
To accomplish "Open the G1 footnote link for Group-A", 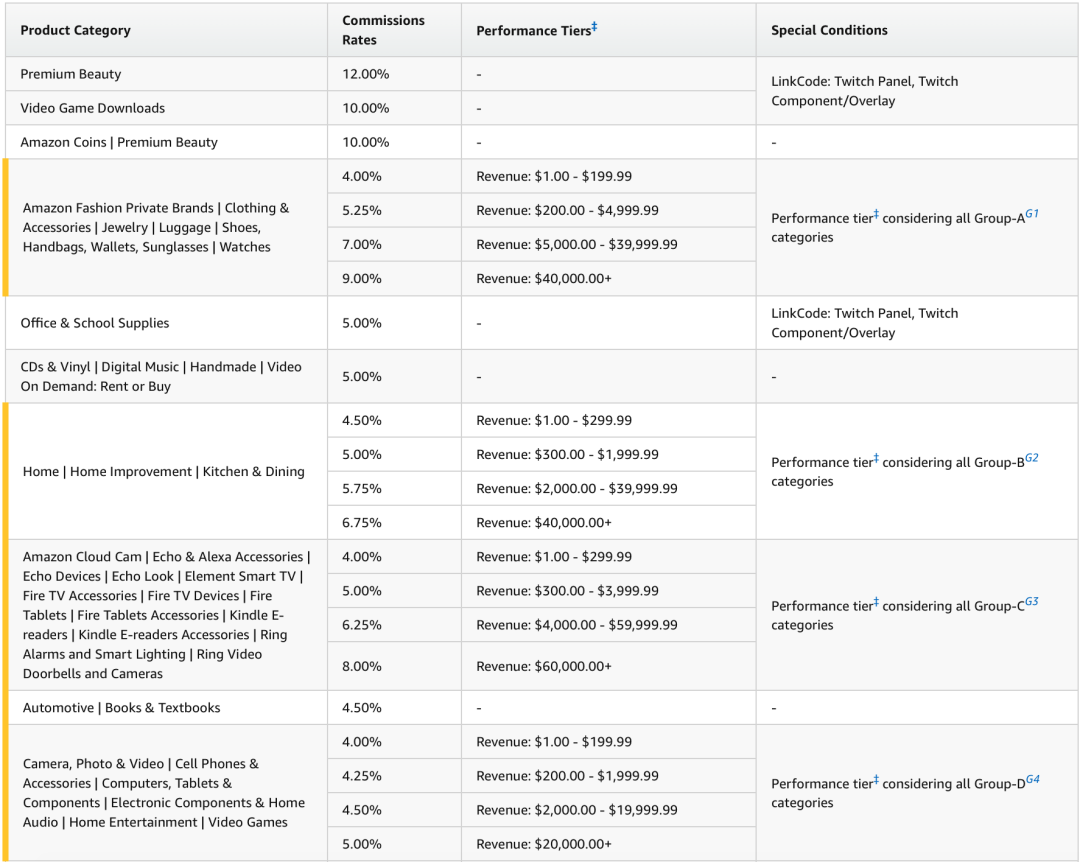I will [x=1032, y=214].
